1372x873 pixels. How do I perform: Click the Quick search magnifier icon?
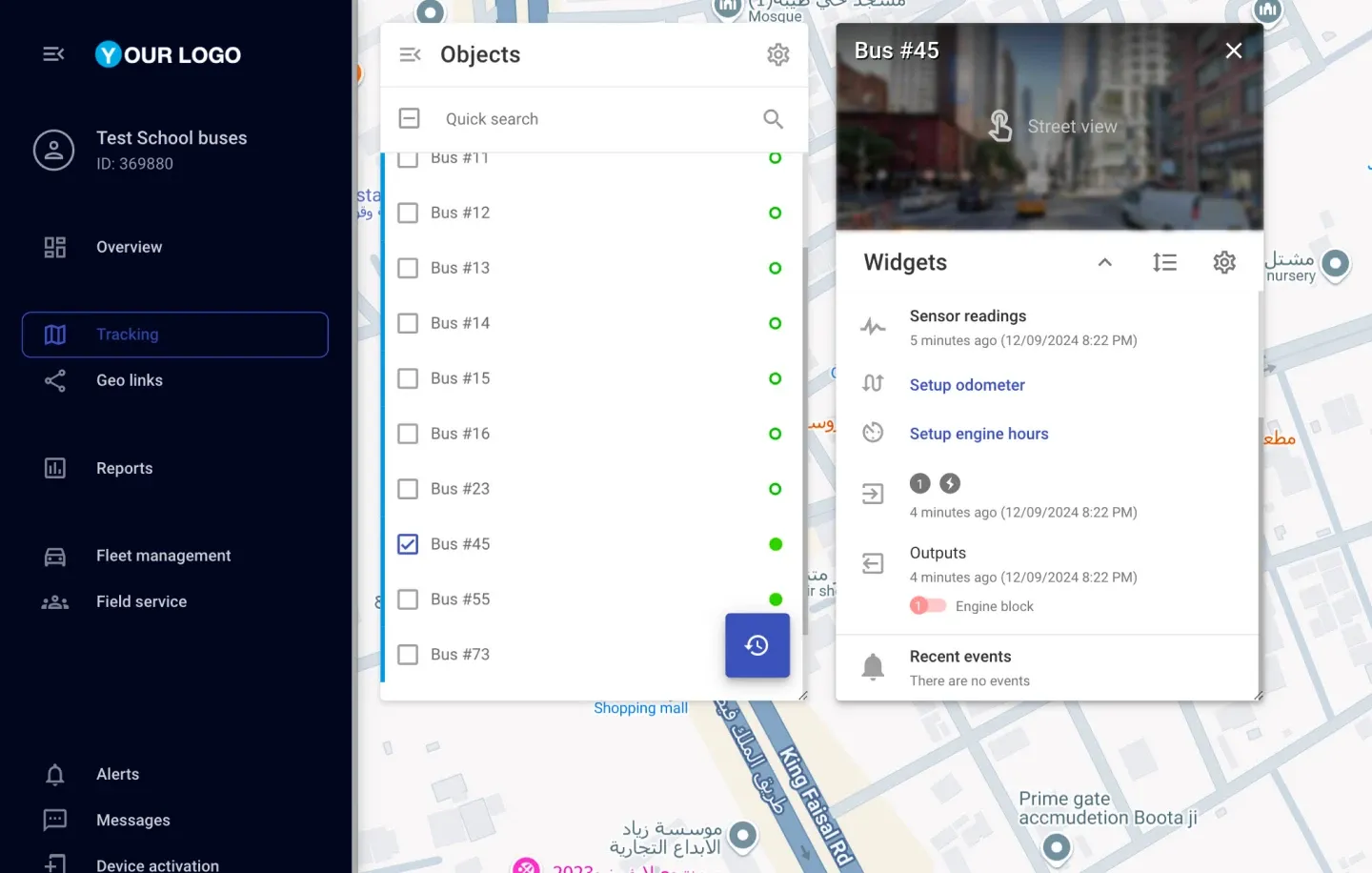tap(773, 119)
